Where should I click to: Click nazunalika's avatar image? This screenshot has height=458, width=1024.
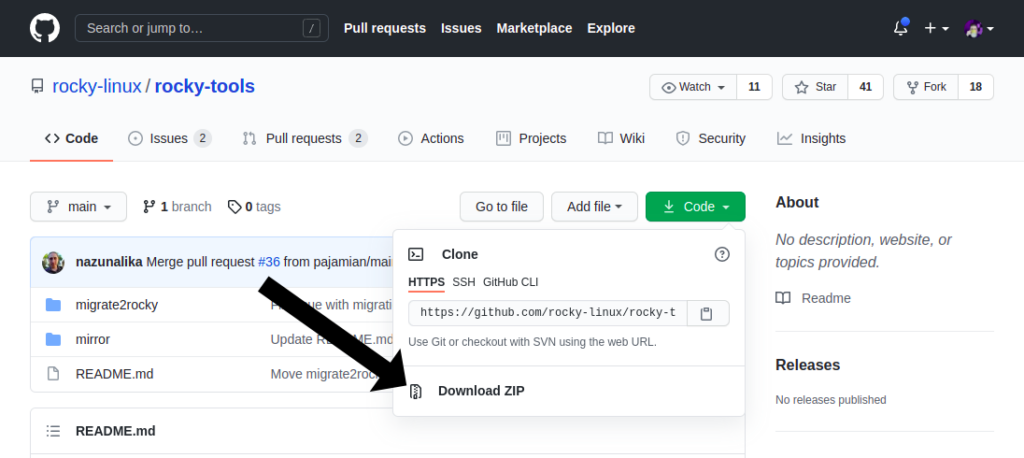coord(54,262)
